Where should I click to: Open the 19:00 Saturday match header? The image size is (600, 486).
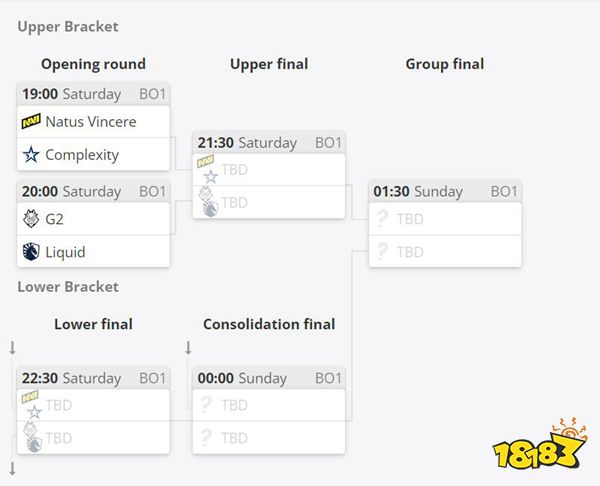click(93, 94)
